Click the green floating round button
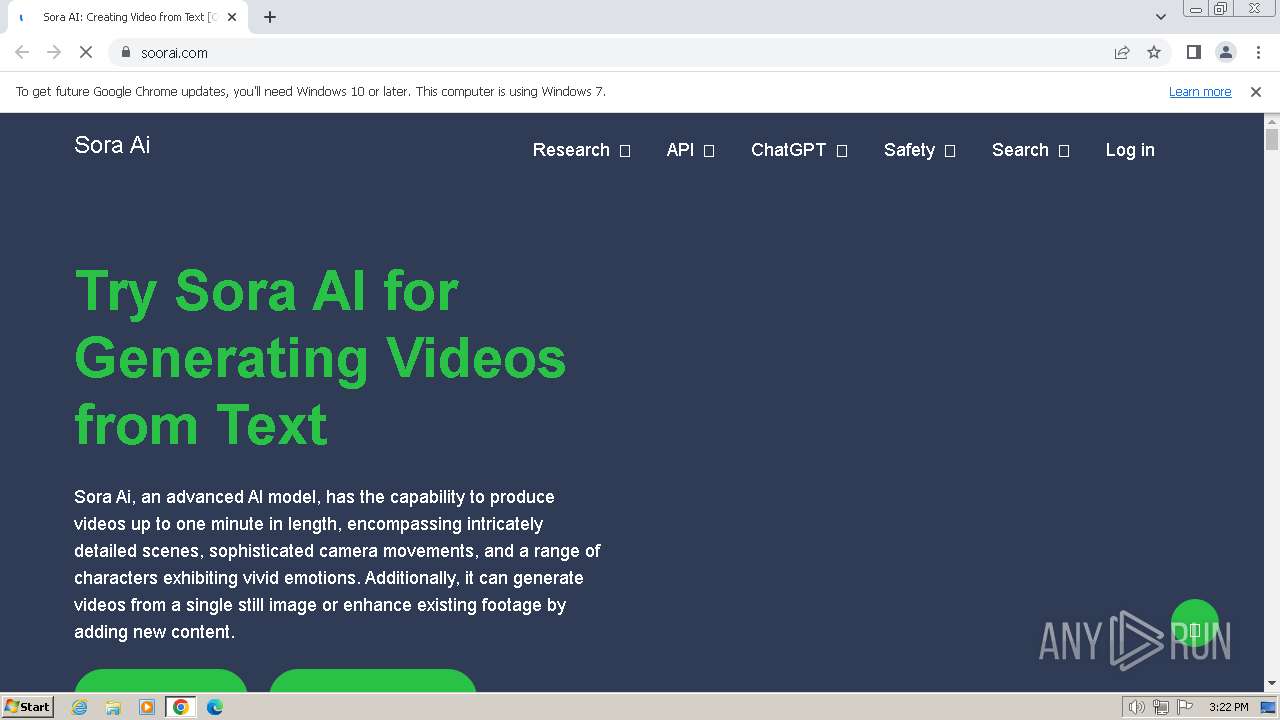The width and height of the screenshot is (1280, 720). [1194, 624]
